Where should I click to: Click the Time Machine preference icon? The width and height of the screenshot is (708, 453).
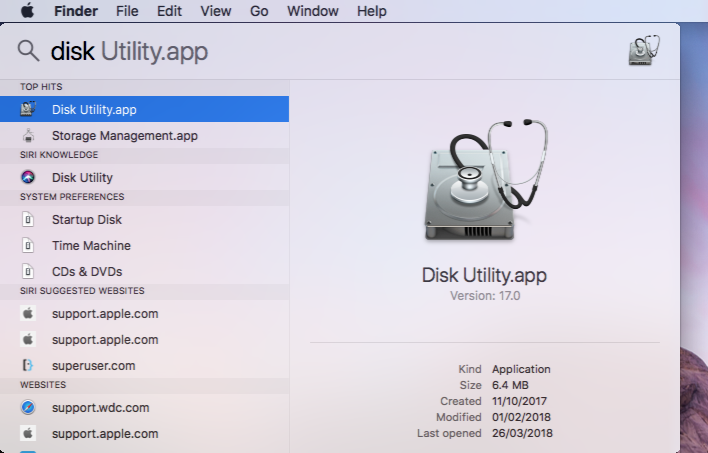29,245
